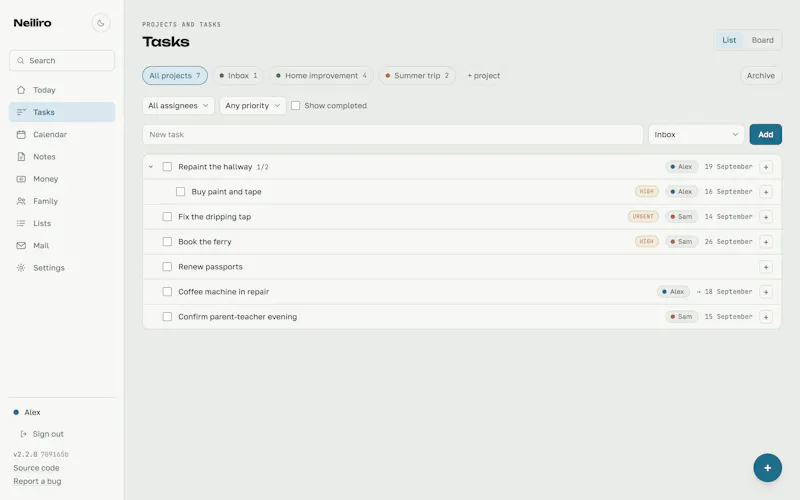Viewport: 800px width, 500px height.
Task: Check off Repaint the hallway task
Action: click(x=167, y=167)
